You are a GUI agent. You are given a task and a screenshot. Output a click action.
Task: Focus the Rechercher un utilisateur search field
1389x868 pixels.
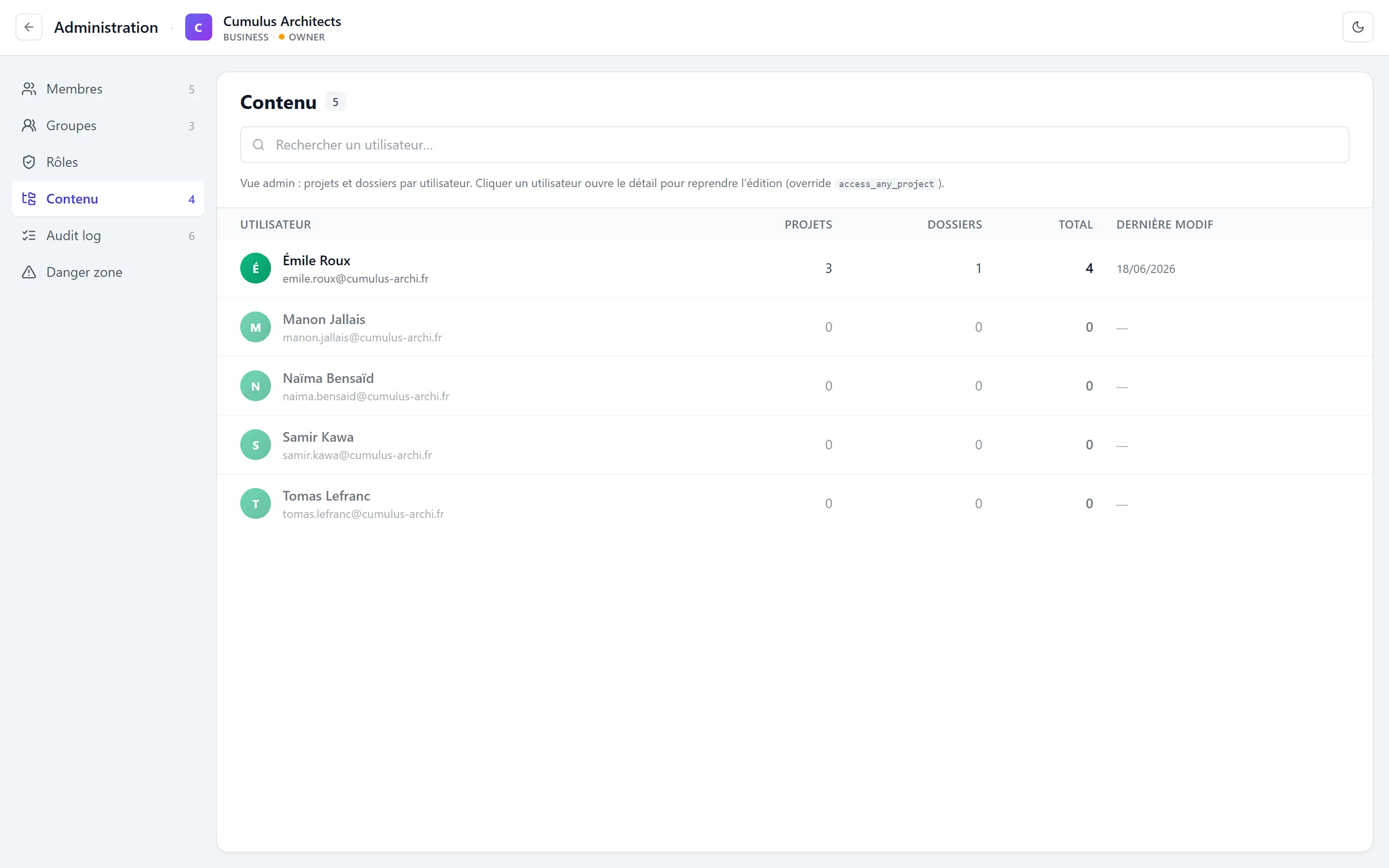794,145
